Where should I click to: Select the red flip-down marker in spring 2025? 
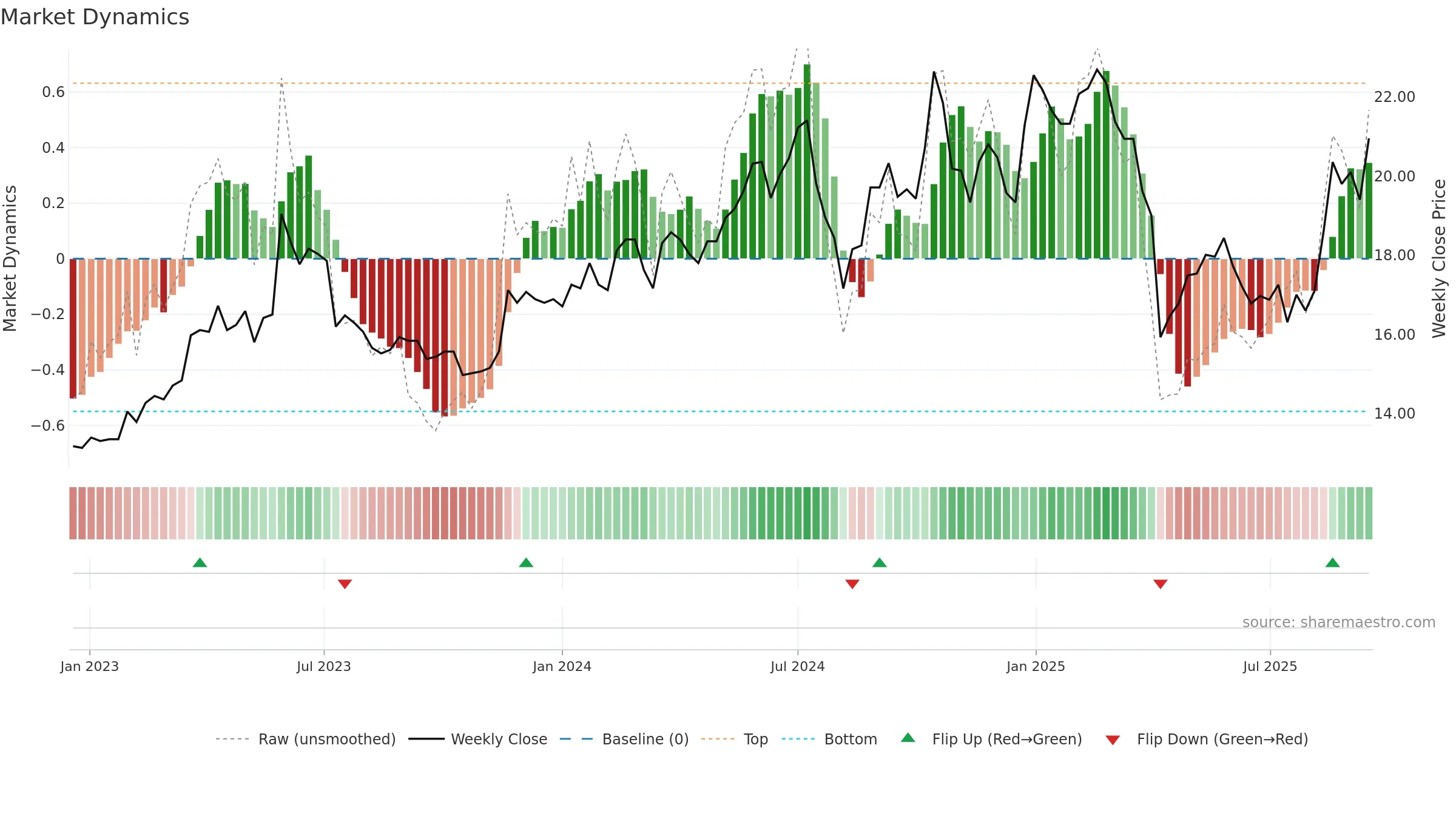1161,584
